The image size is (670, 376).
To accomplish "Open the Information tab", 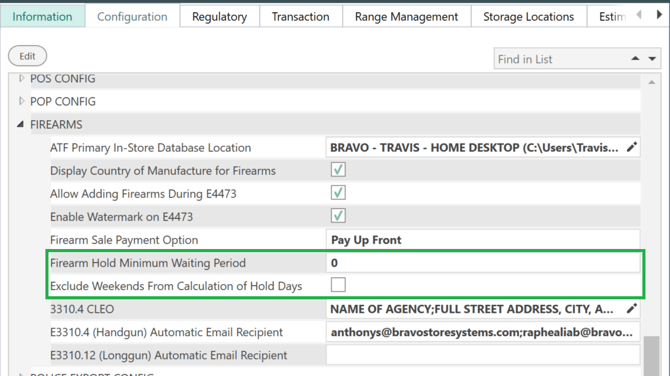I will 42,17.
